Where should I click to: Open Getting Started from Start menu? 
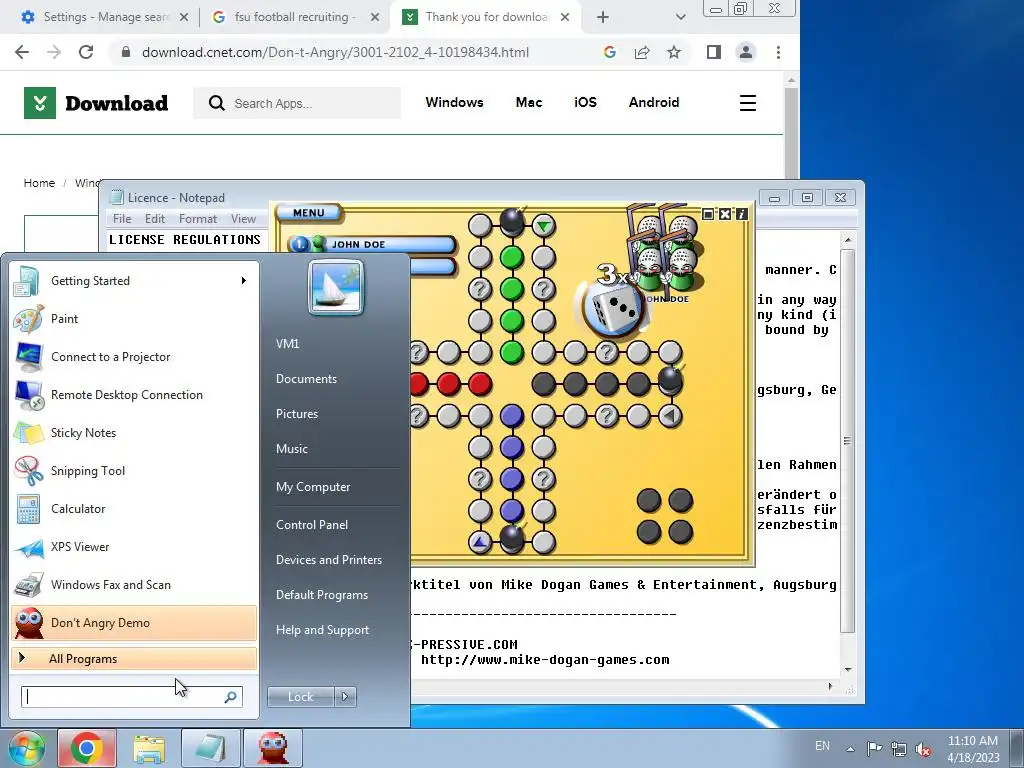click(133, 281)
